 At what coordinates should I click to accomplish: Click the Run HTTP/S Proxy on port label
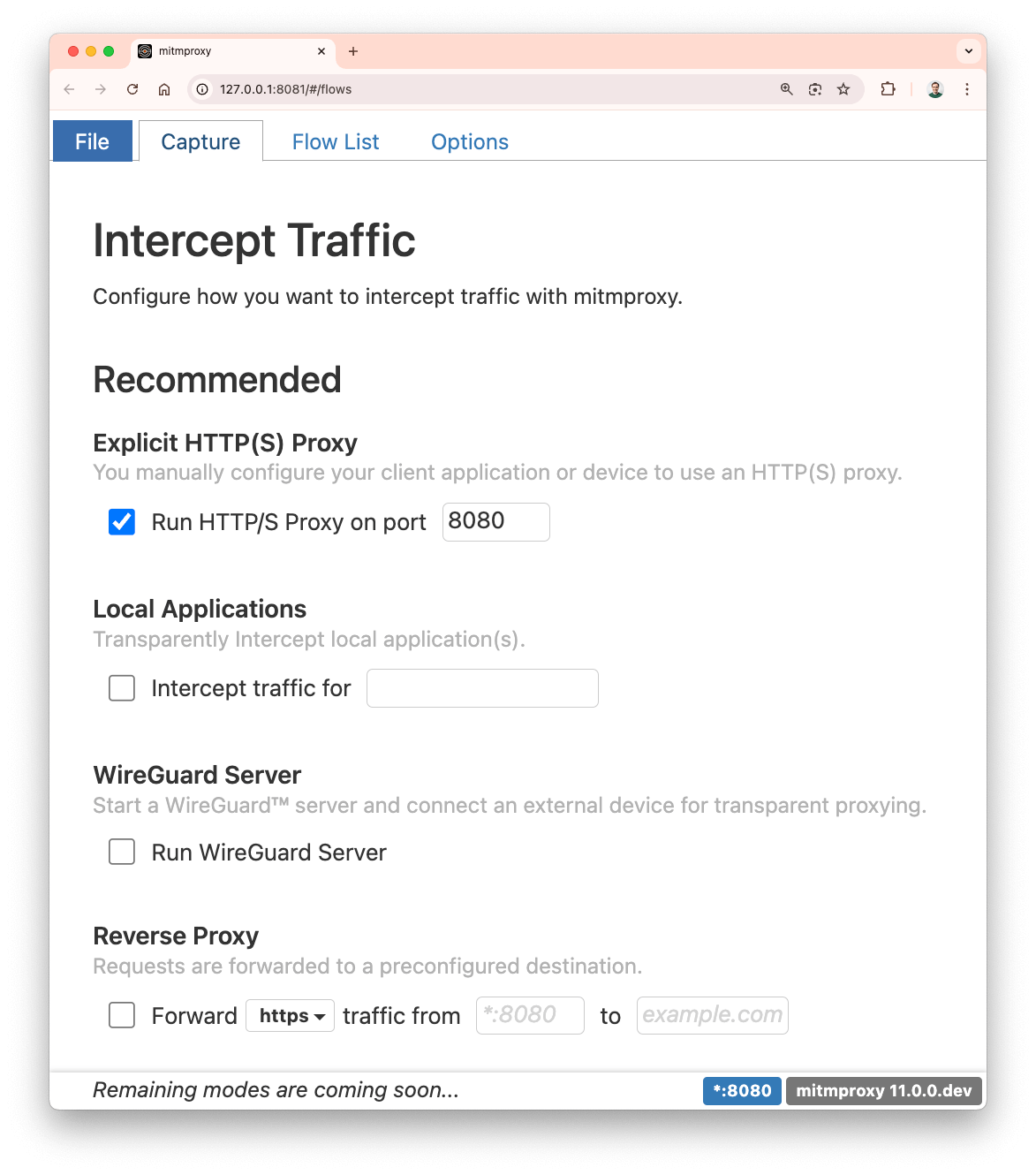point(289,522)
